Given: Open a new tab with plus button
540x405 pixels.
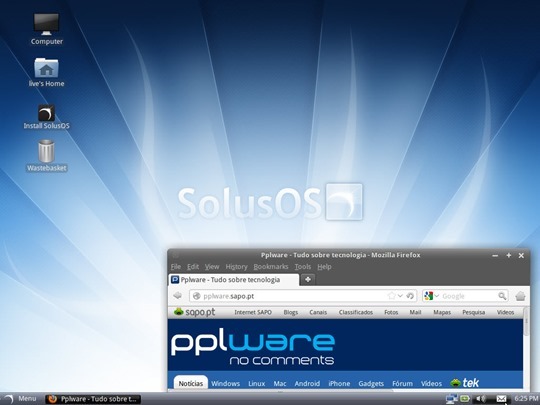Looking at the screenshot, I should pyautogui.click(x=308, y=279).
